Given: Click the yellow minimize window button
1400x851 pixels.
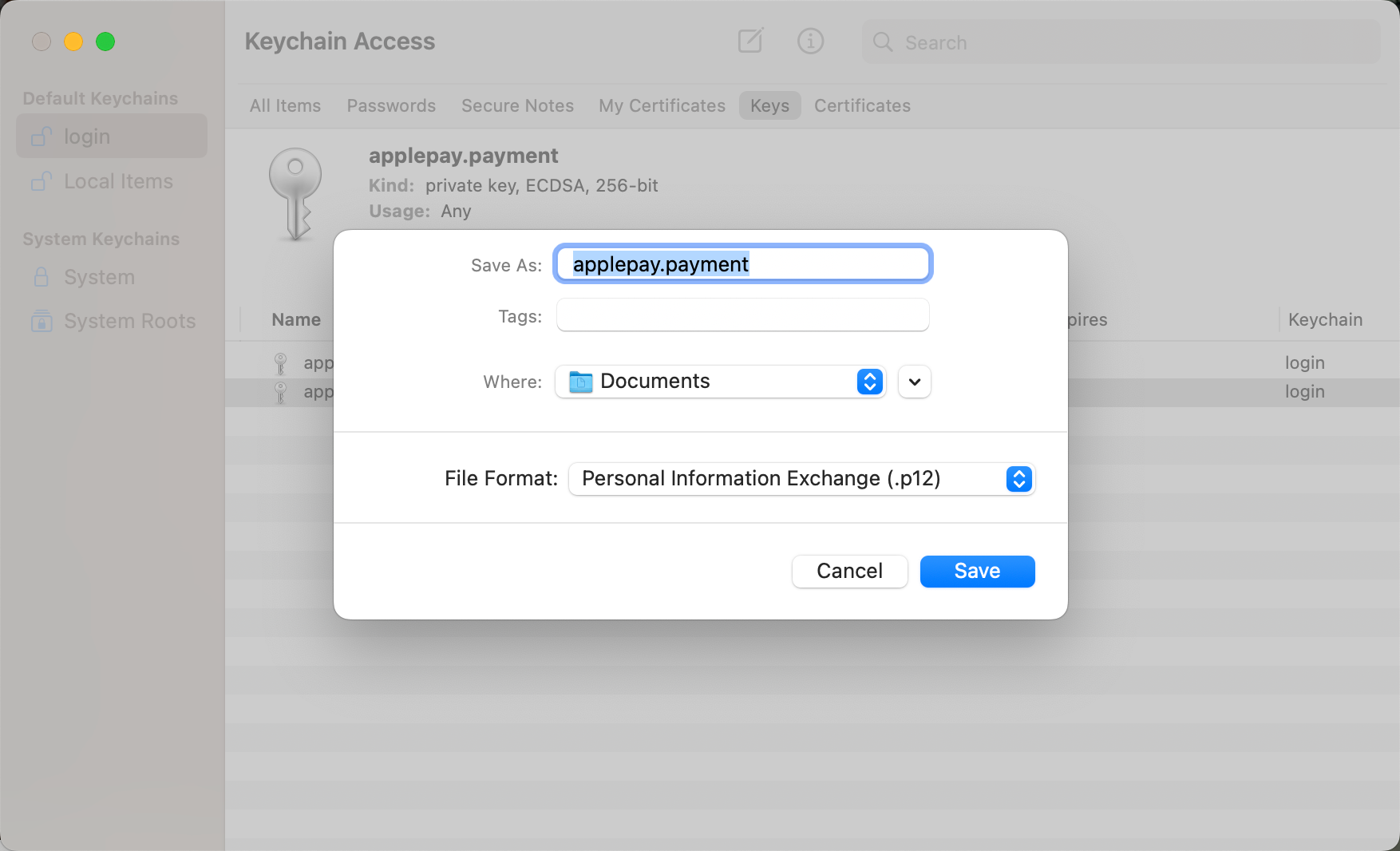Looking at the screenshot, I should pyautogui.click(x=73, y=42).
